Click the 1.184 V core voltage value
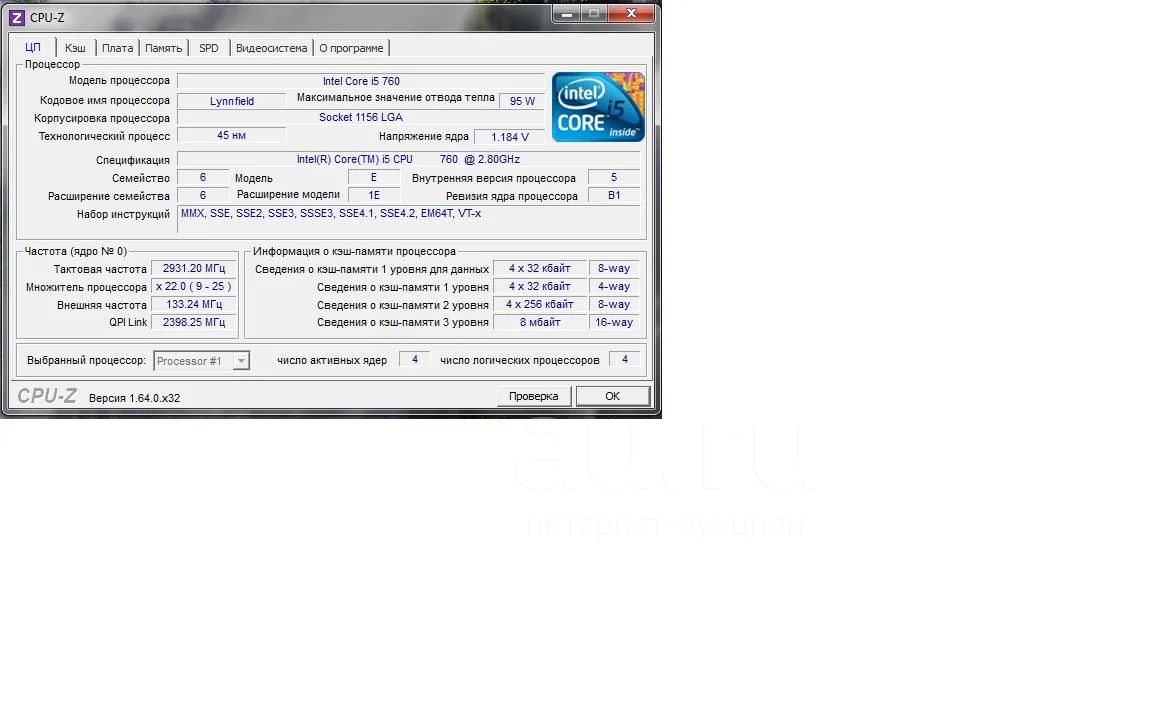1152x720 pixels. pos(510,137)
